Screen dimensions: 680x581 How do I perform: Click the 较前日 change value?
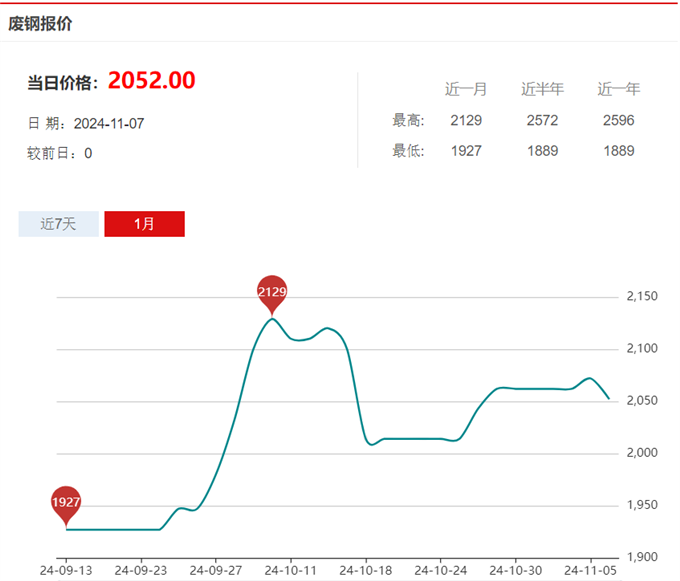coord(88,154)
